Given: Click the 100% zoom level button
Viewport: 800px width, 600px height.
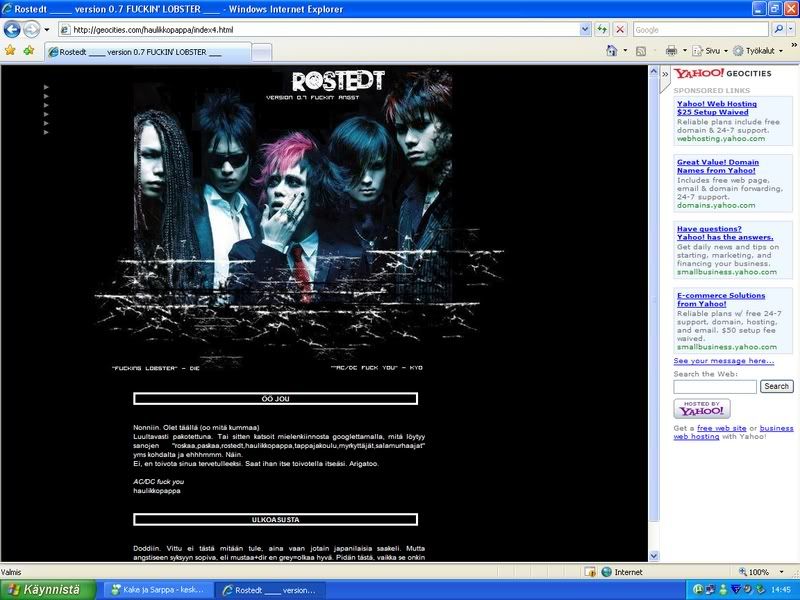Looking at the screenshot, I should click(754, 572).
